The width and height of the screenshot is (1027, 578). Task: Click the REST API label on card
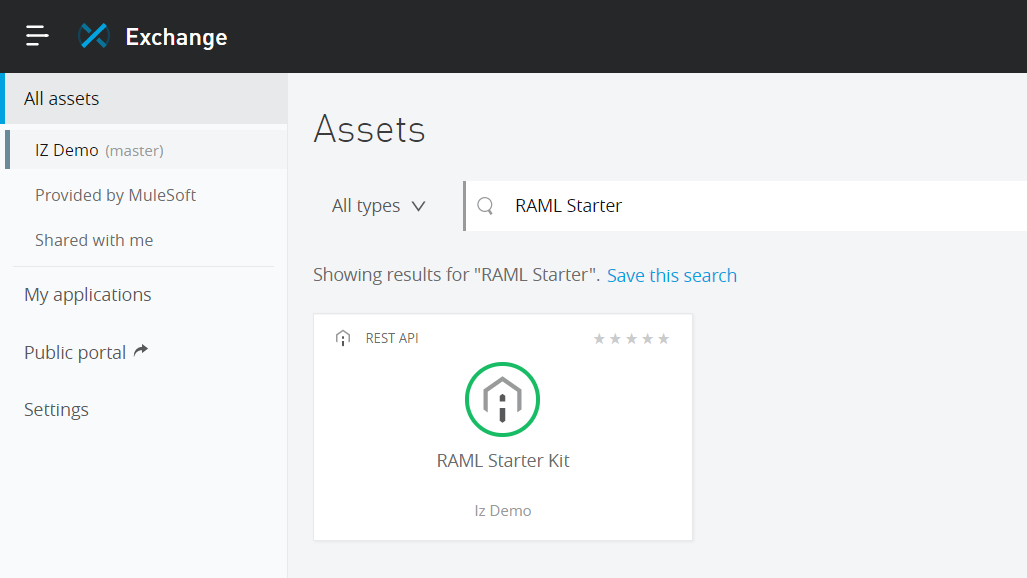[392, 338]
